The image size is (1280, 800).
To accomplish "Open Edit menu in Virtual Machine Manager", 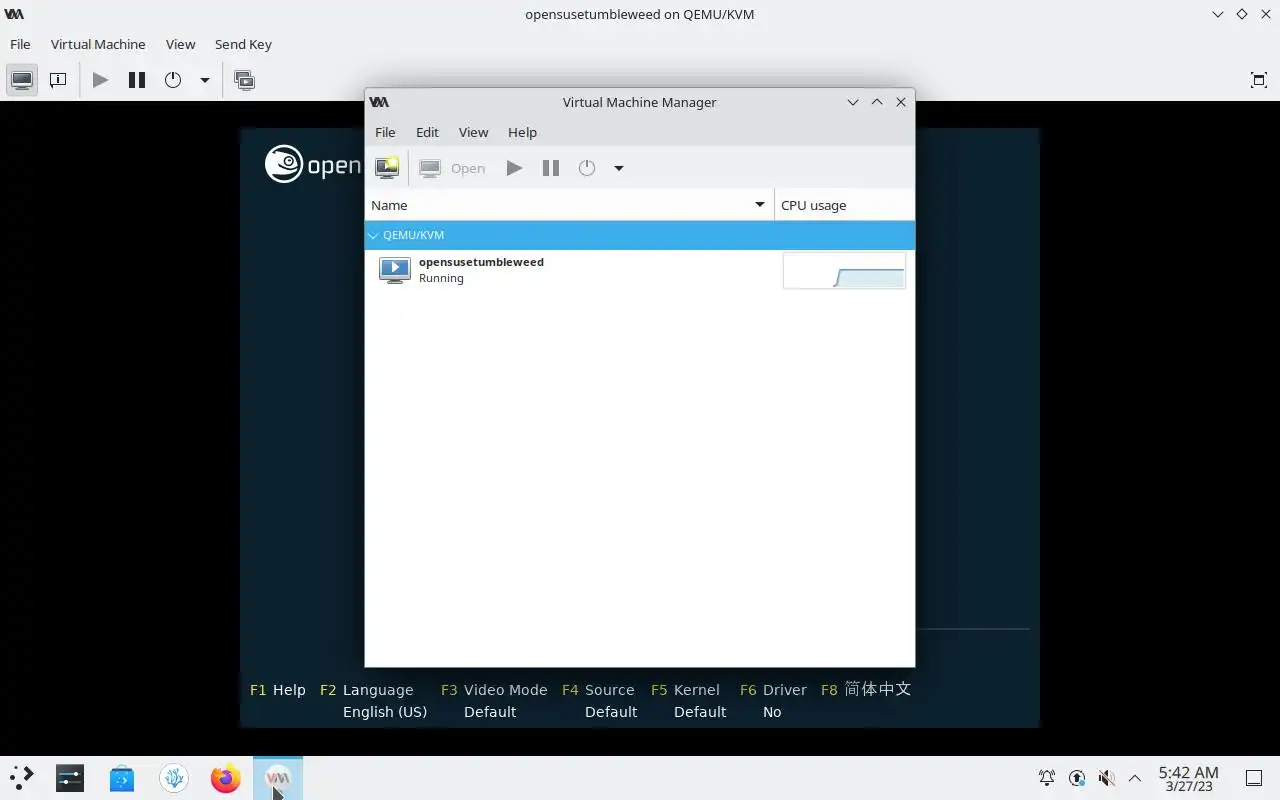I will coord(427,132).
